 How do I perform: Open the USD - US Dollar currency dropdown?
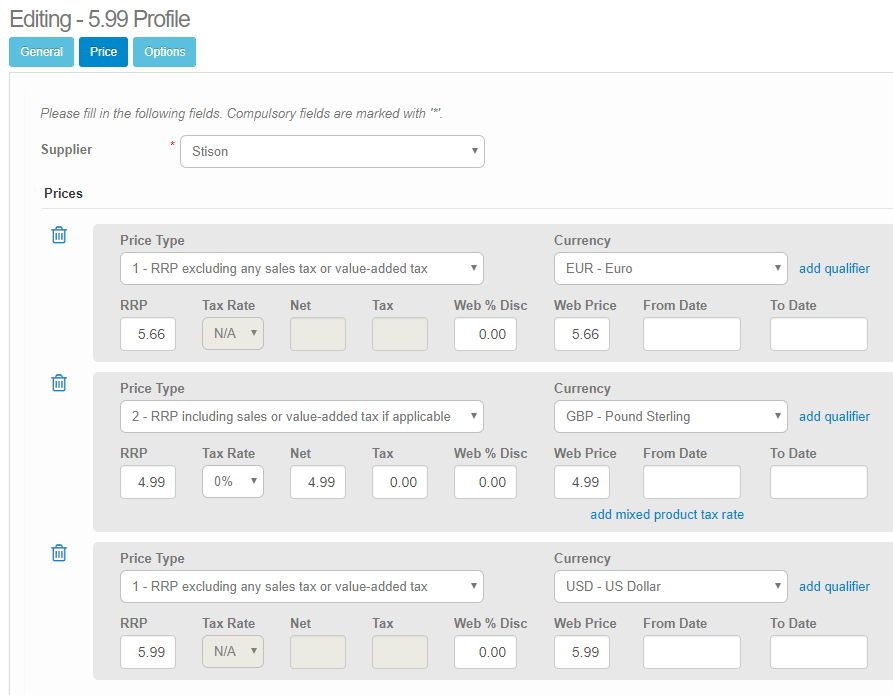pyautogui.click(x=670, y=586)
